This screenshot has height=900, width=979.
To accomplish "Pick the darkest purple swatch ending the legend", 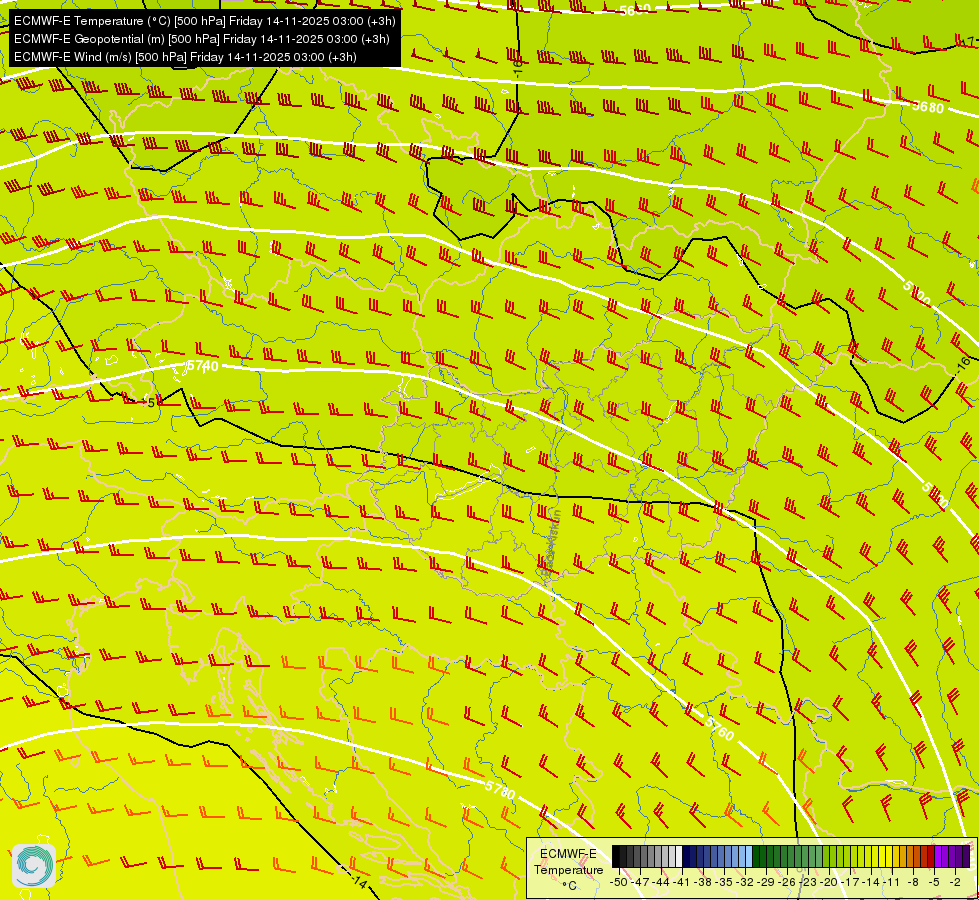I will (x=967, y=856).
